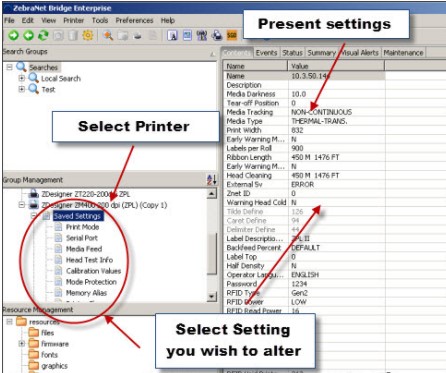The height and width of the screenshot is (373, 446).
Task: Click the Group Management scroll down arrow
Action: click(x=212, y=296)
